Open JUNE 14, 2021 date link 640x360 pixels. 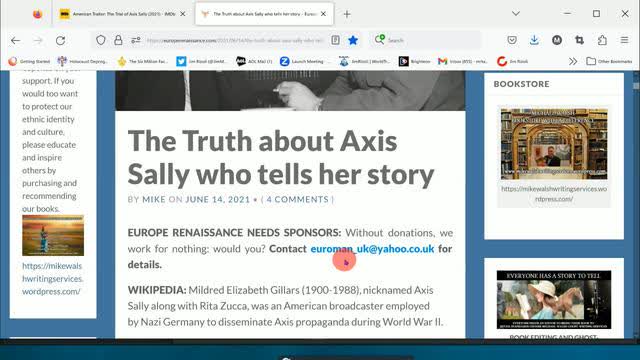coord(218,199)
